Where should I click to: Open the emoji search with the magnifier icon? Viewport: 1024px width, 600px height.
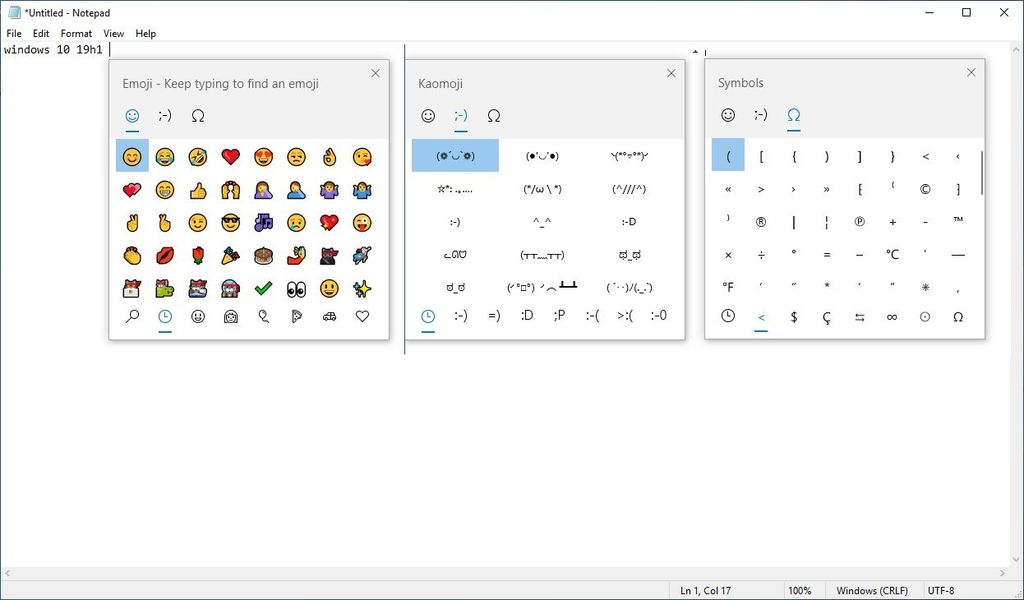click(x=133, y=316)
